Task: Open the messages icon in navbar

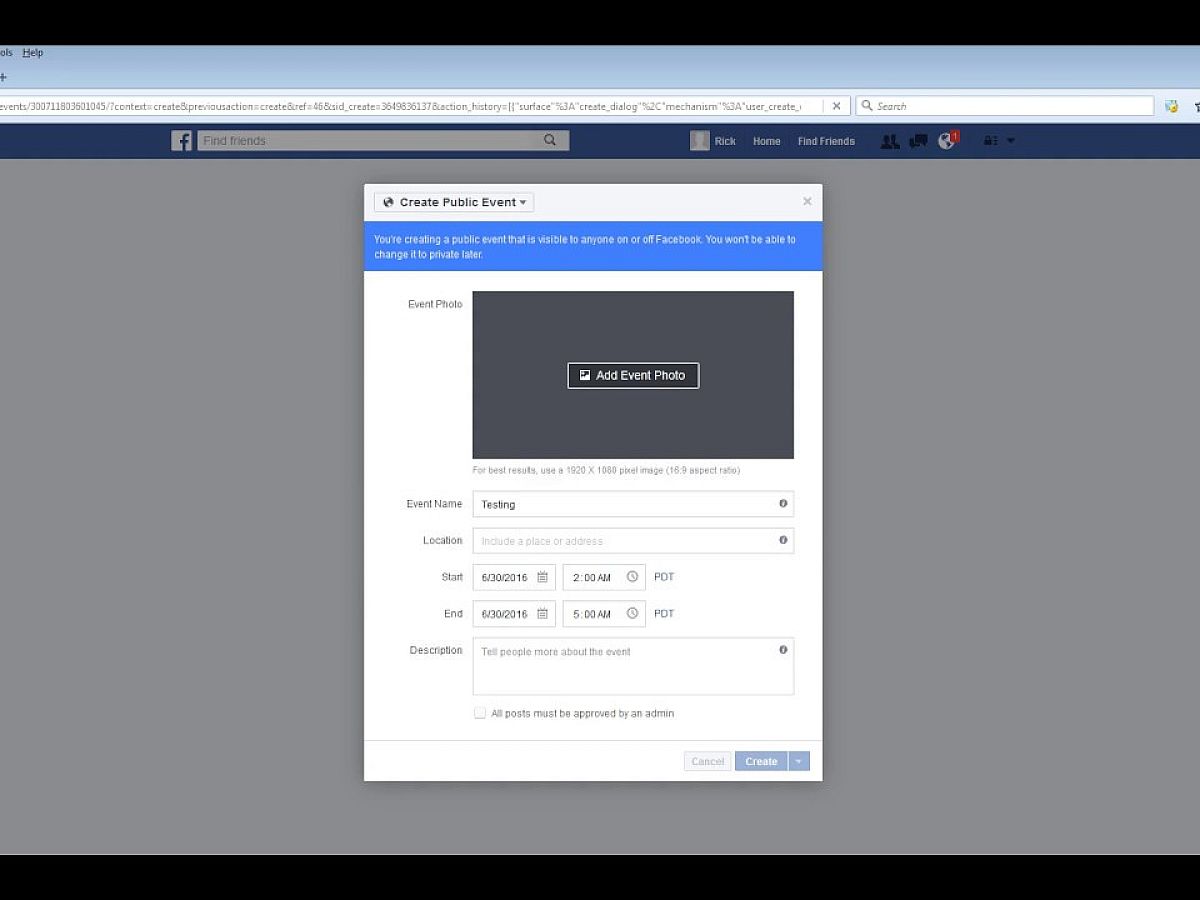Action: [x=918, y=141]
